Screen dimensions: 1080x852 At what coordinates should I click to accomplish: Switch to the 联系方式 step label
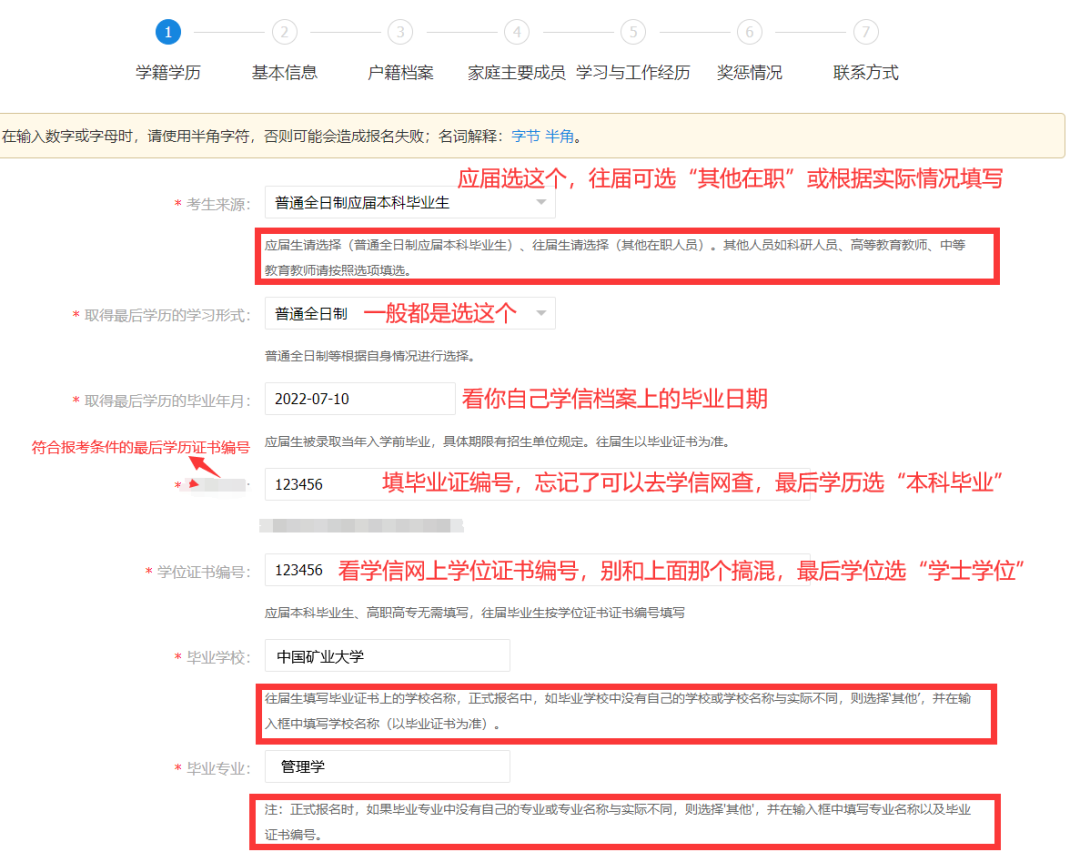click(x=866, y=72)
